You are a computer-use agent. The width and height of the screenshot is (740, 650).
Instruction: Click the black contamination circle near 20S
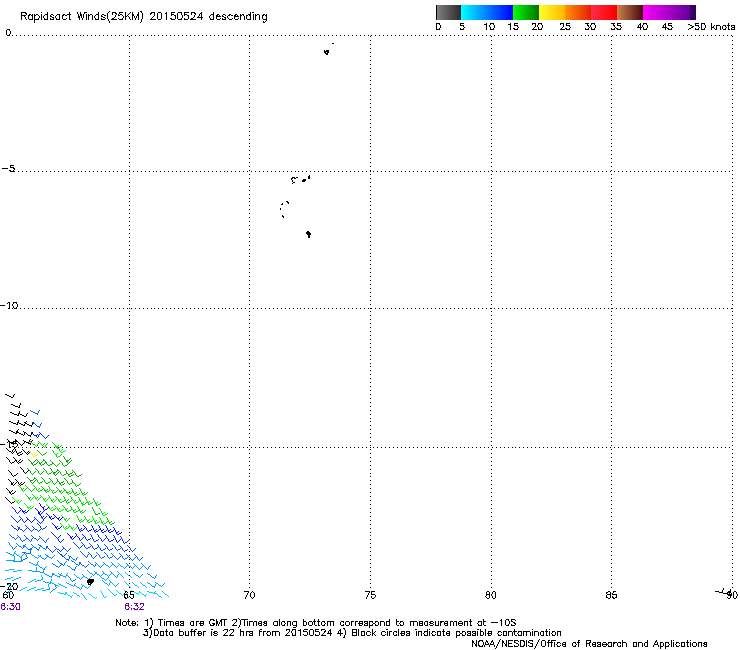pyautogui.click(x=91, y=582)
